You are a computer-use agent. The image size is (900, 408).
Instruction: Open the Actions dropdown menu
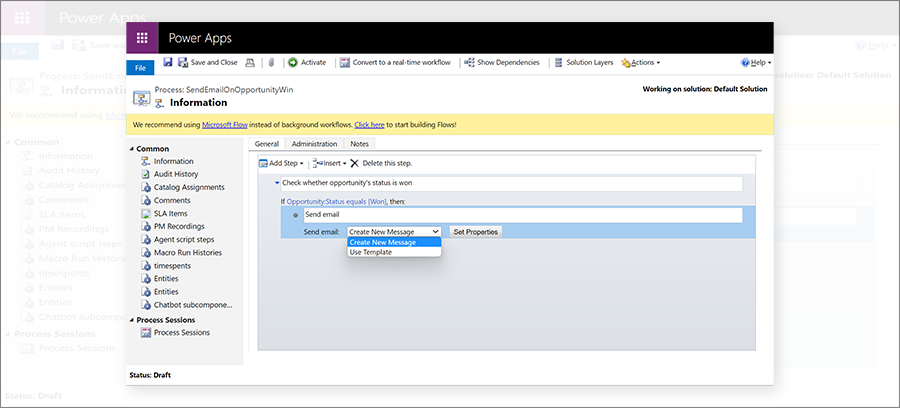[641, 63]
